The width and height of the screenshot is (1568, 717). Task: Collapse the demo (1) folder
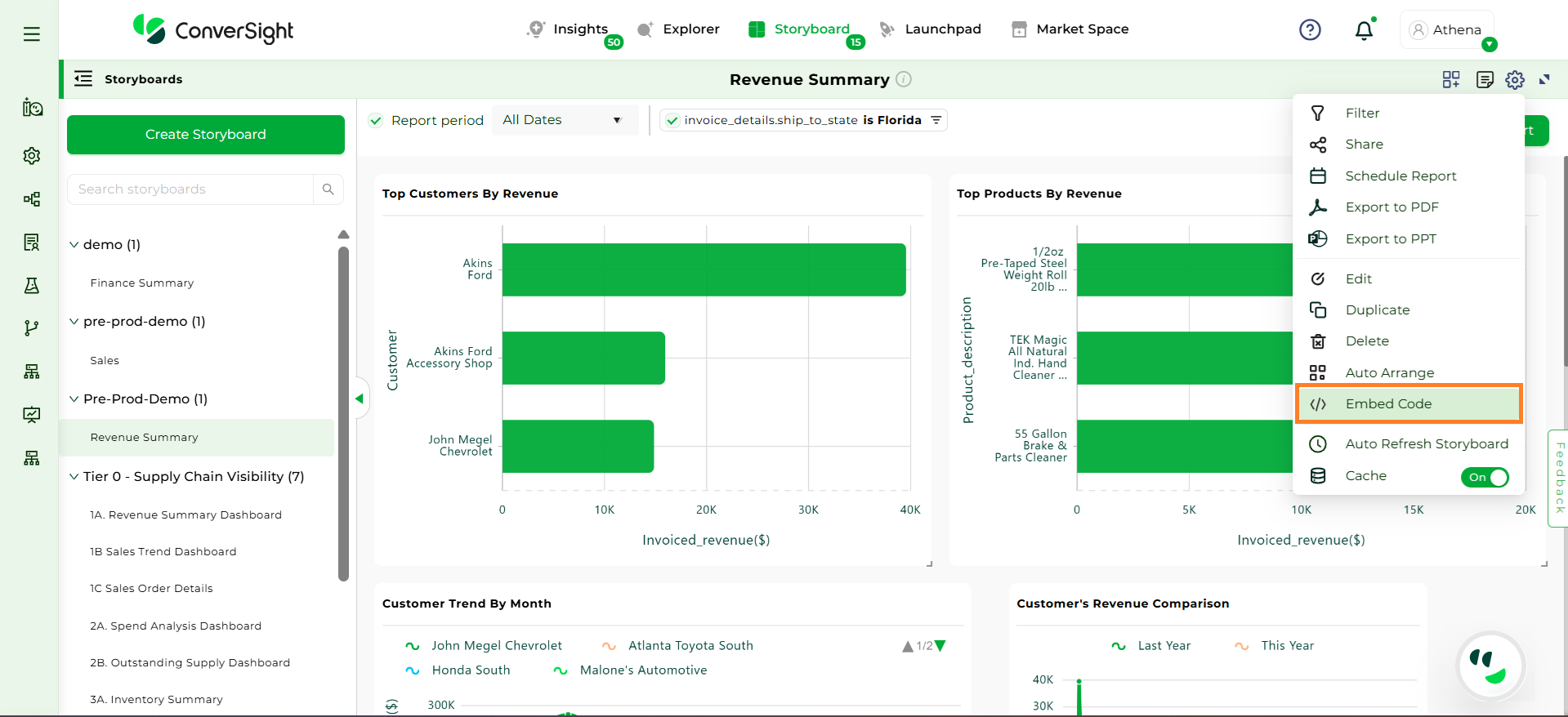(x=74, y=245)
